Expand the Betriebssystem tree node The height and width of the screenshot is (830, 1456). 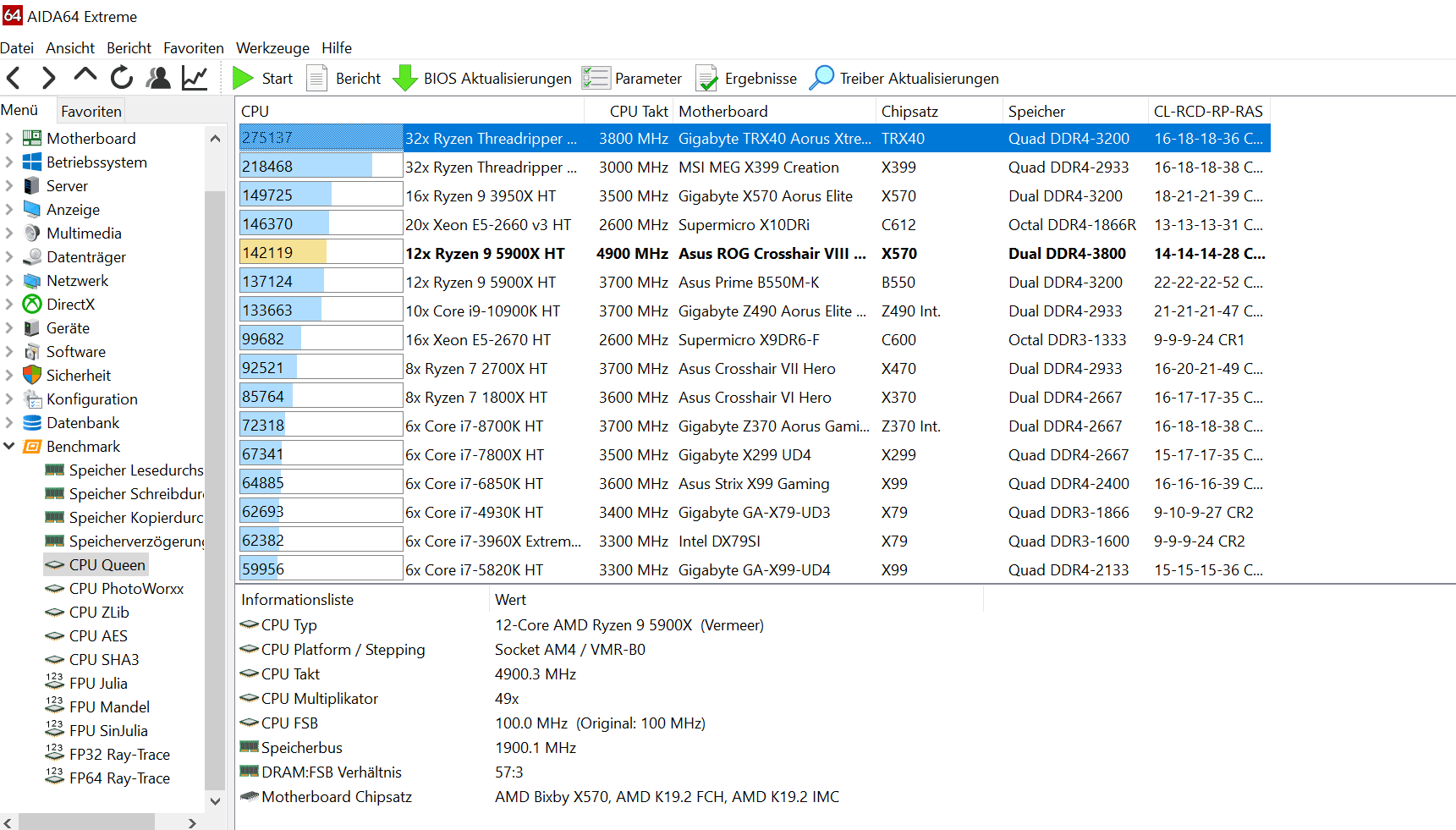coord(9,162)
